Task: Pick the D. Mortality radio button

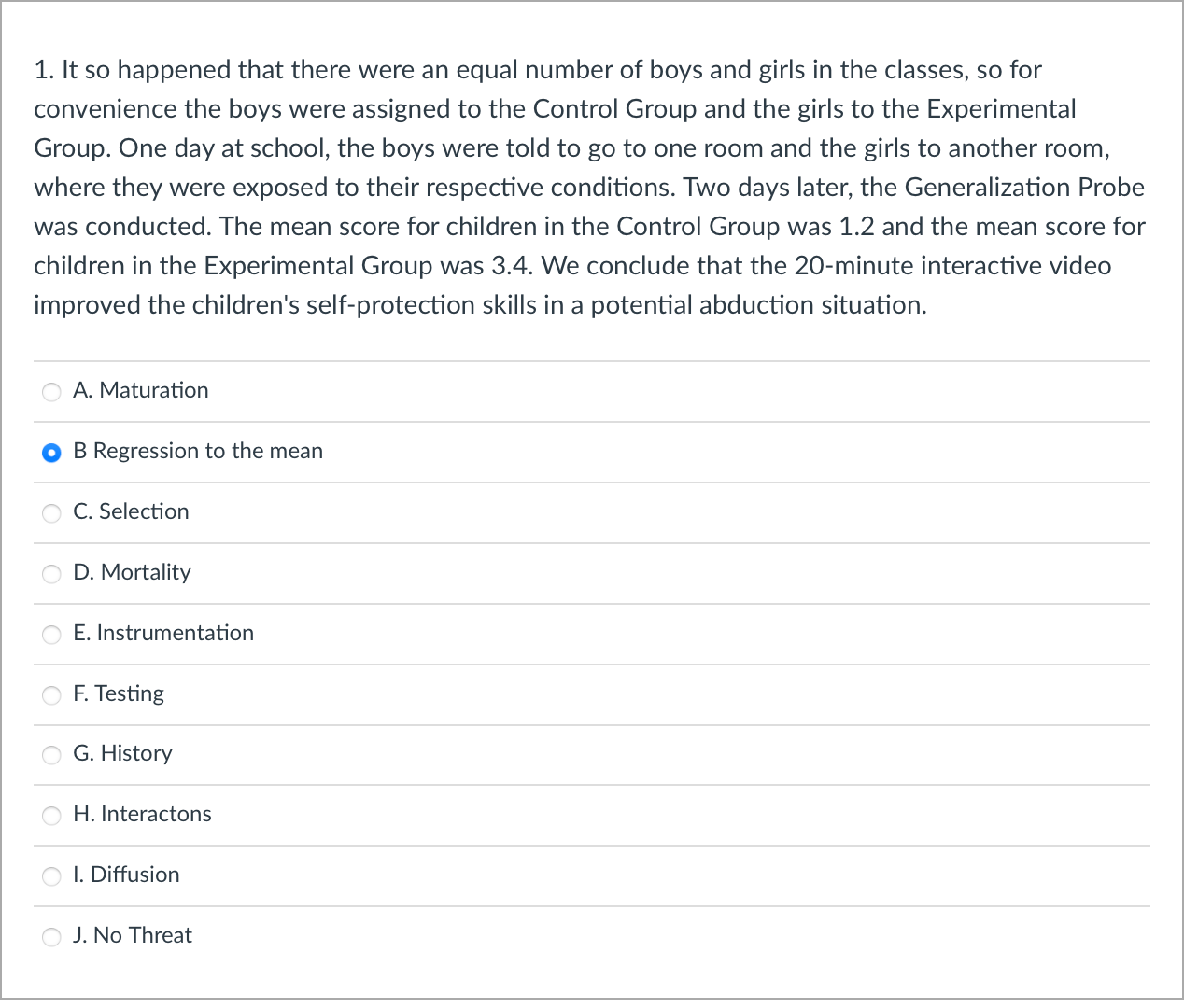Action: click(x=51, y=574)
